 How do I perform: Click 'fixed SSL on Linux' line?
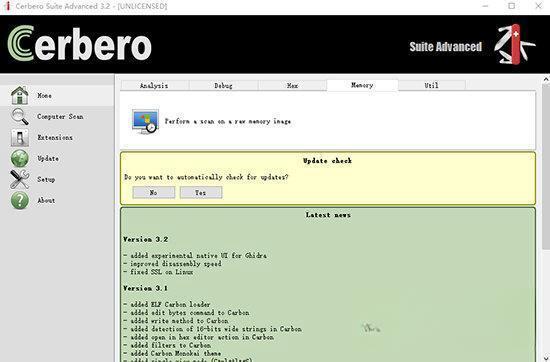pyautogui.click(x=158, y=272)
